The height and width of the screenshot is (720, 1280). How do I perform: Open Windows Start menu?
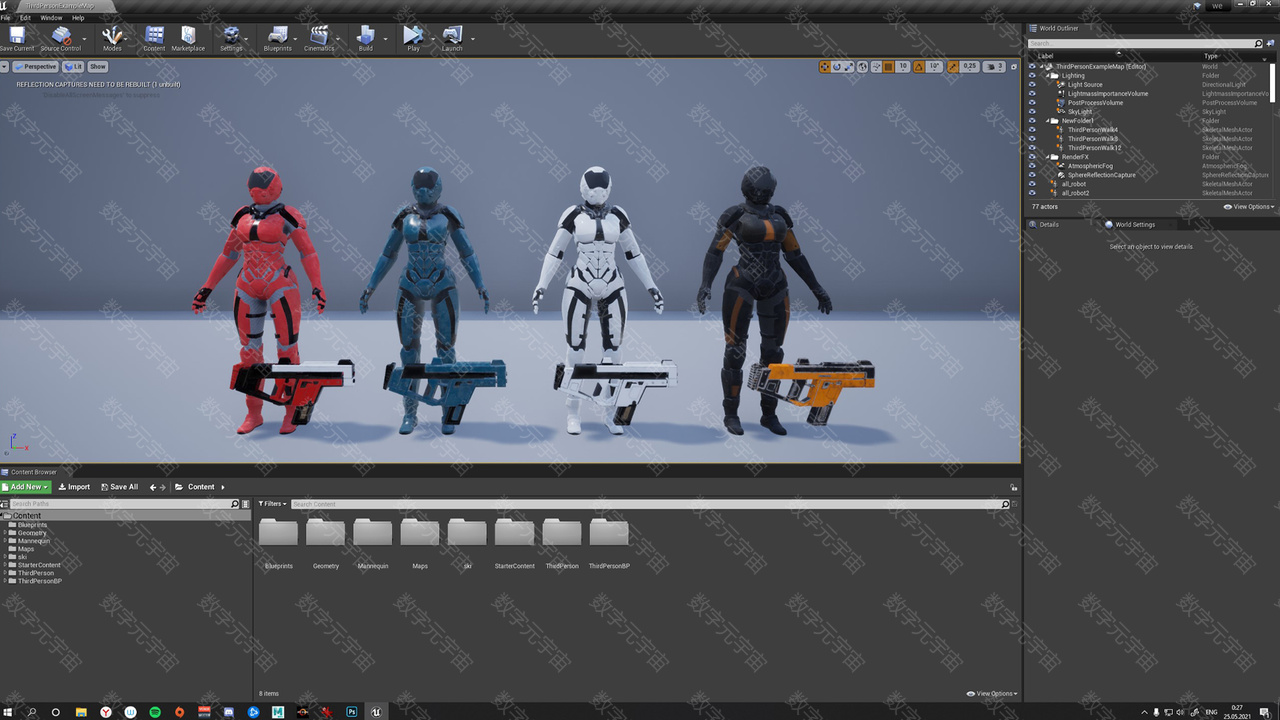(x=8, y=712)
